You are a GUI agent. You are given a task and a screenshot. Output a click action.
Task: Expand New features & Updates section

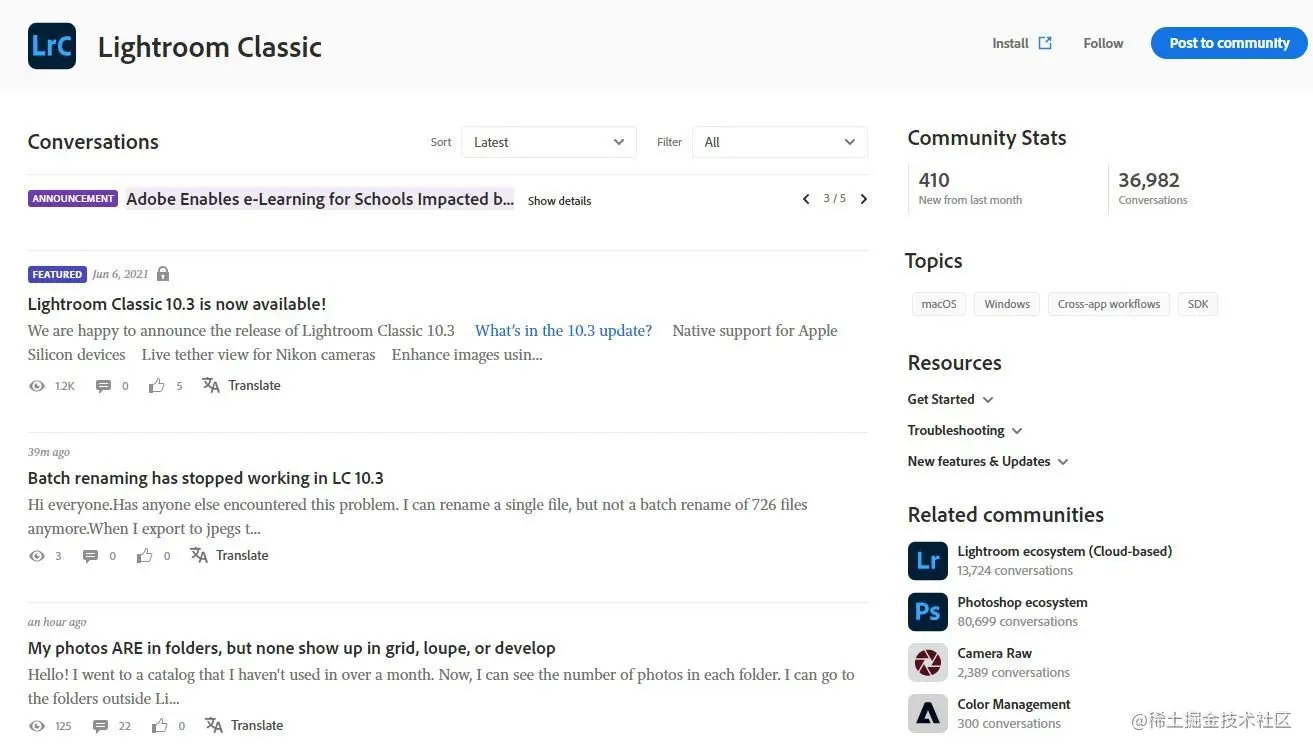pyautogui.click(x=988, y=461)
